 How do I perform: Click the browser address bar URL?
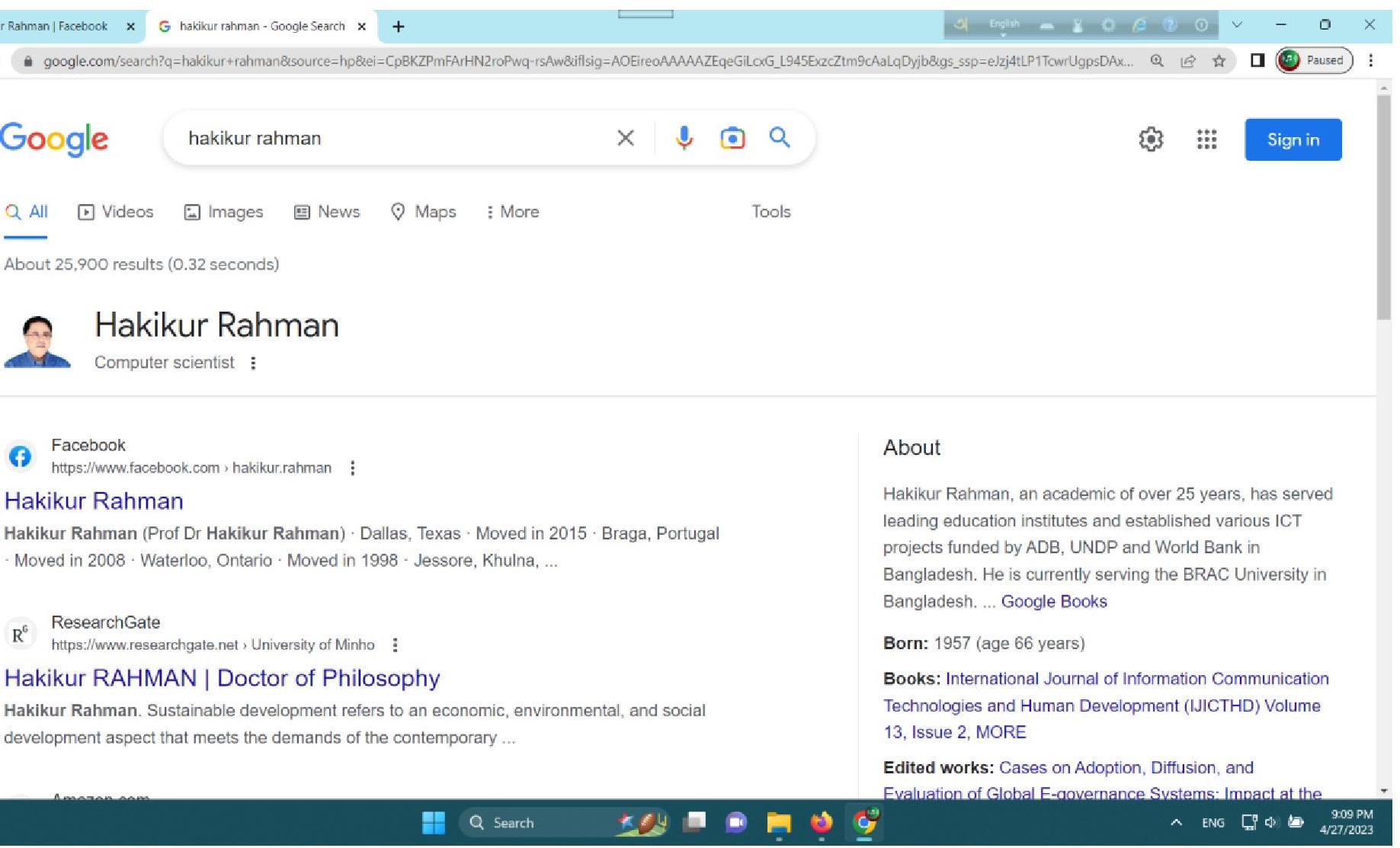[x=587, y=61]
